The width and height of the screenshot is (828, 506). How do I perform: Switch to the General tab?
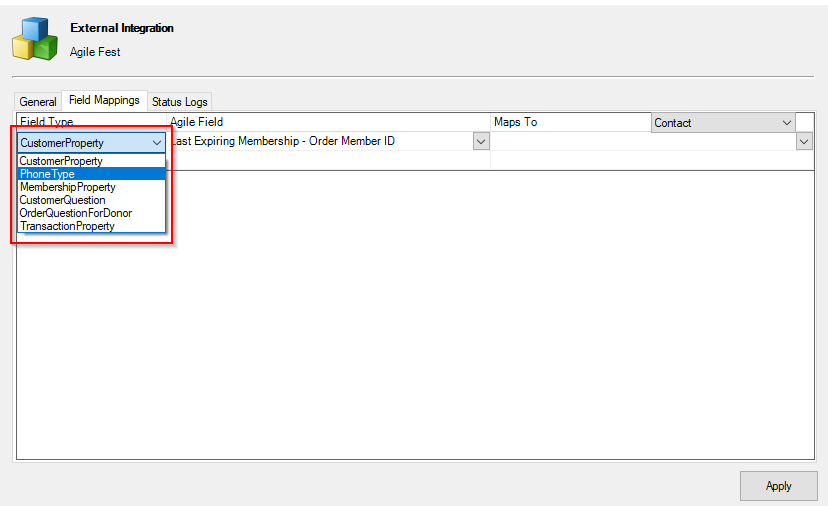(x=37, y=101)
